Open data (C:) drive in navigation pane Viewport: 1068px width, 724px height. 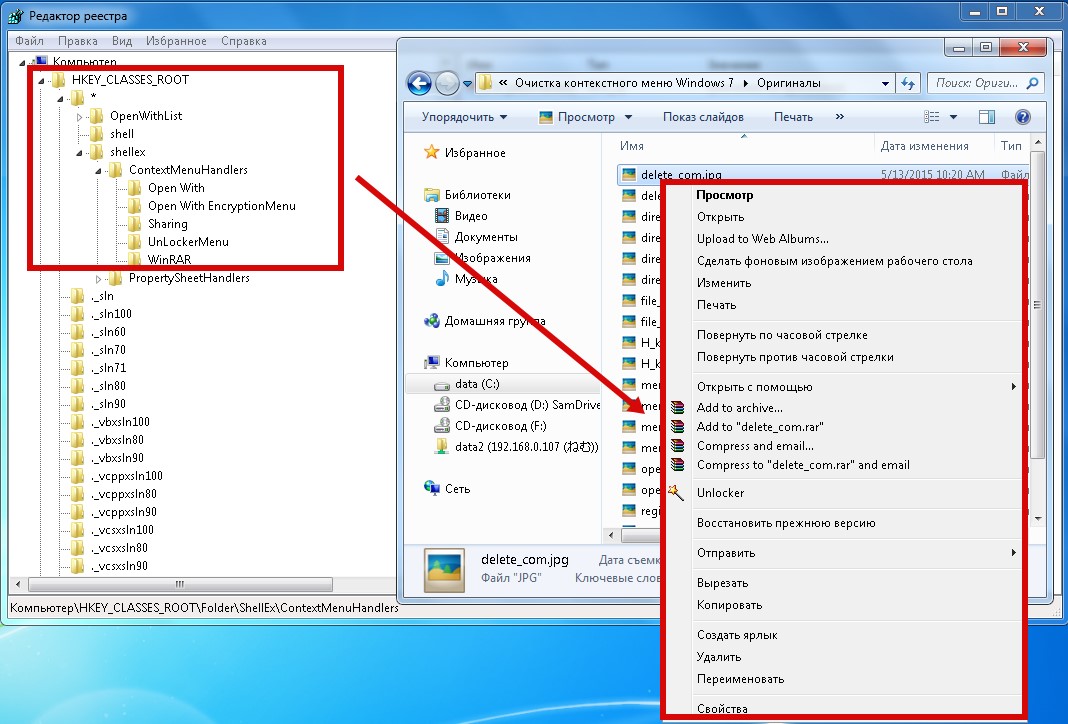tap(479, 384)
